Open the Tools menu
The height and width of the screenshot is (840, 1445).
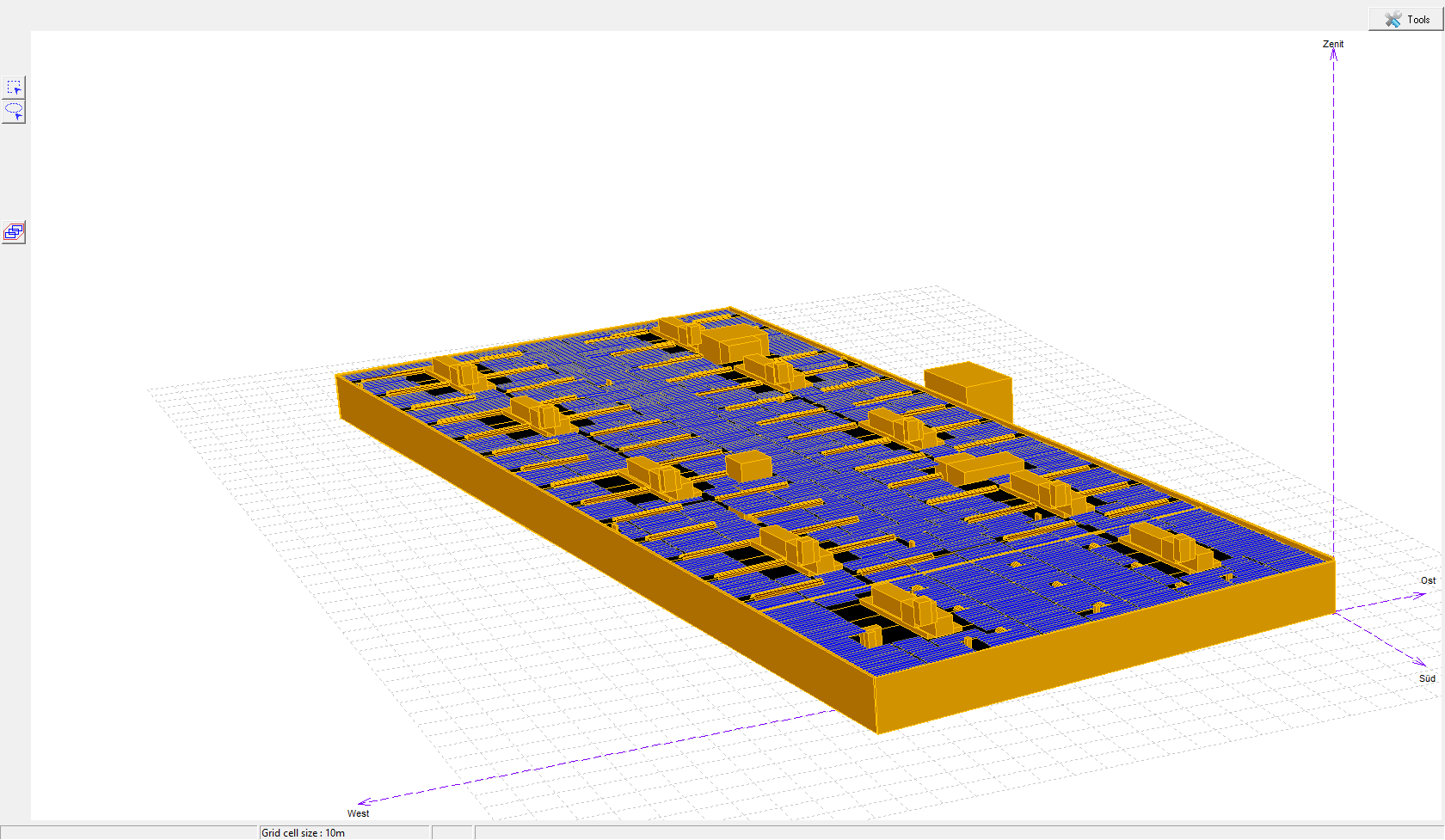[1405, 18]
